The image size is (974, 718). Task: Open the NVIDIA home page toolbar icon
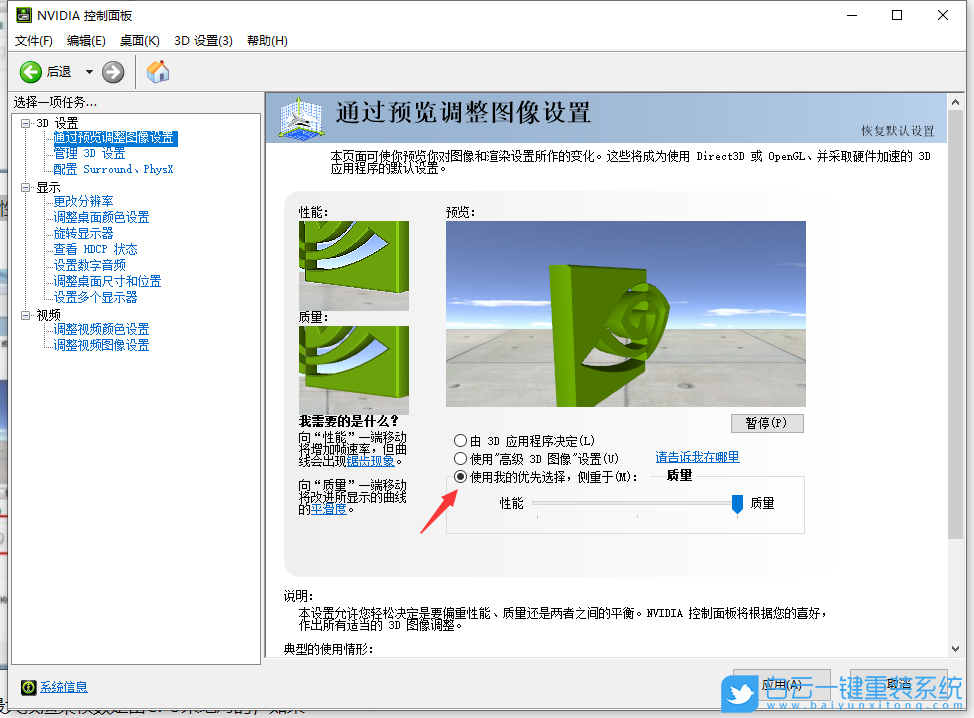pyautogui.click(x=156, y=71)
